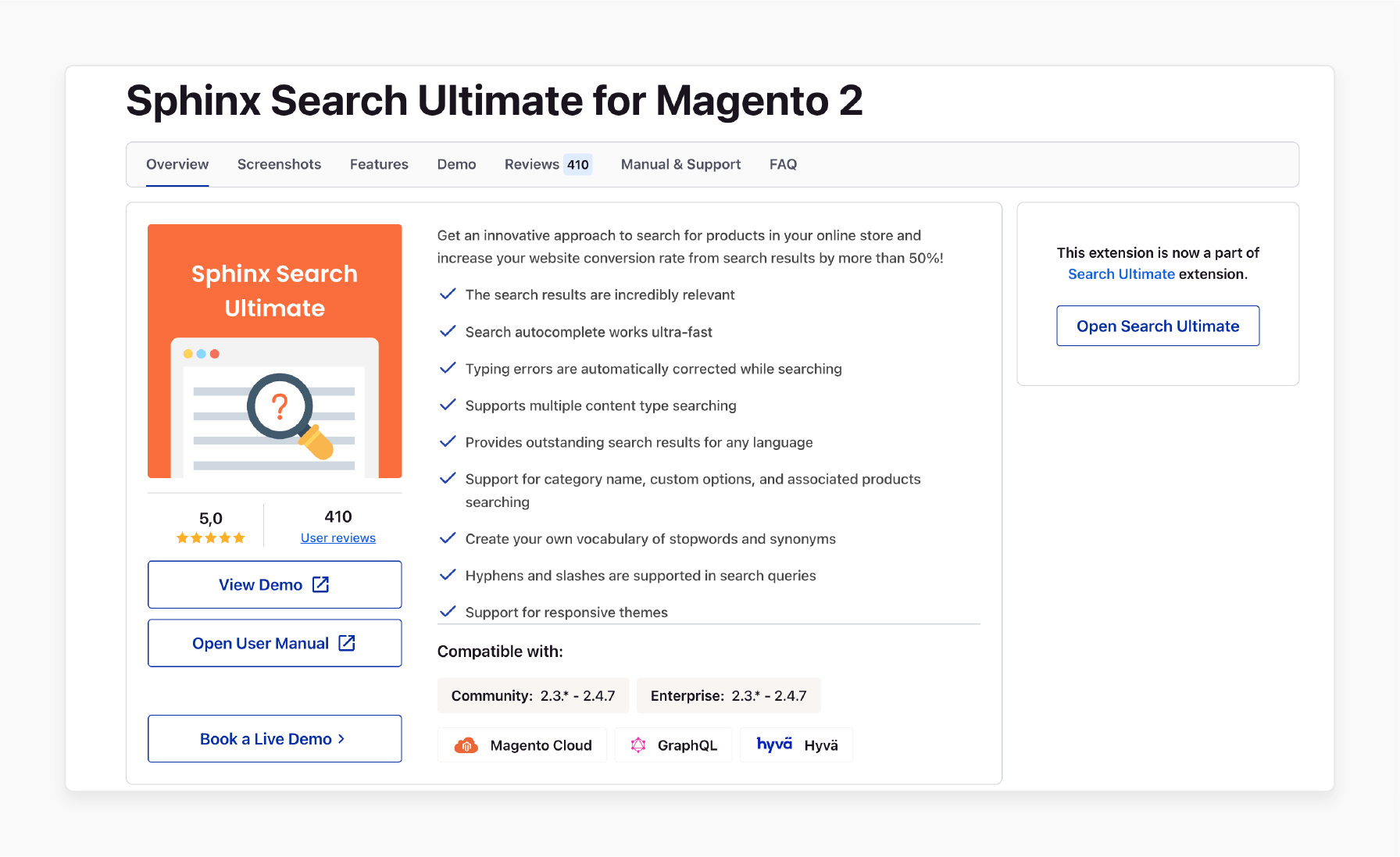Viewport: 1400px width, 857px height.
Task: Click the Community 2.3.* - 2.4.7 compatibility badge
Action: coord(533,695)
